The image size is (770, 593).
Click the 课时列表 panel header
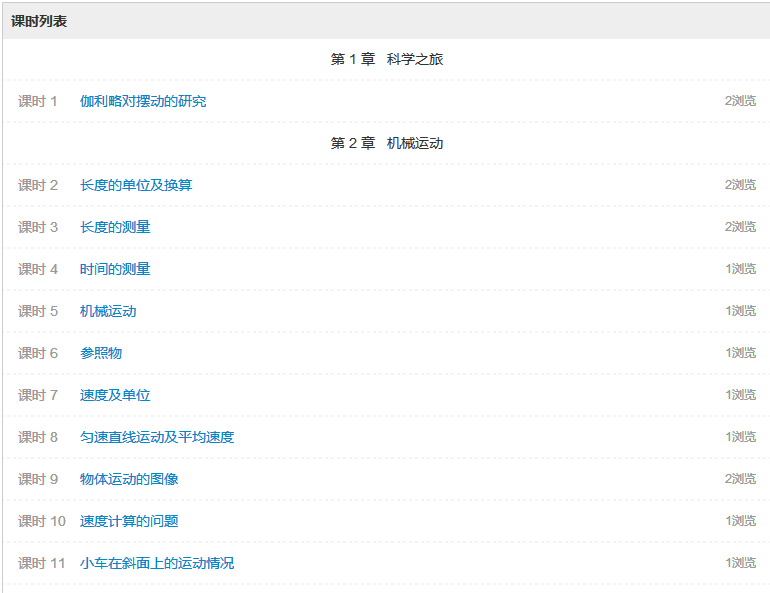tap(39, 21)
